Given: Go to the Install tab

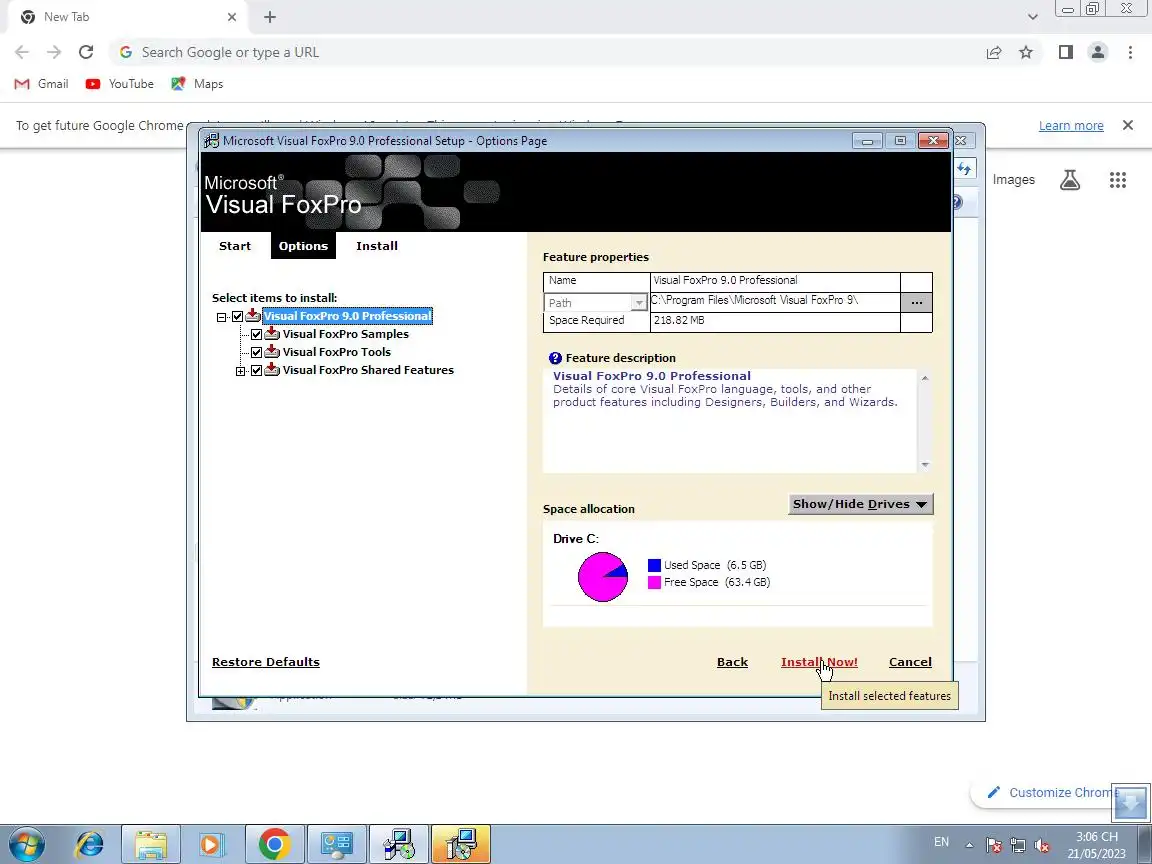Looking at the screenshot, I should 377,246.
